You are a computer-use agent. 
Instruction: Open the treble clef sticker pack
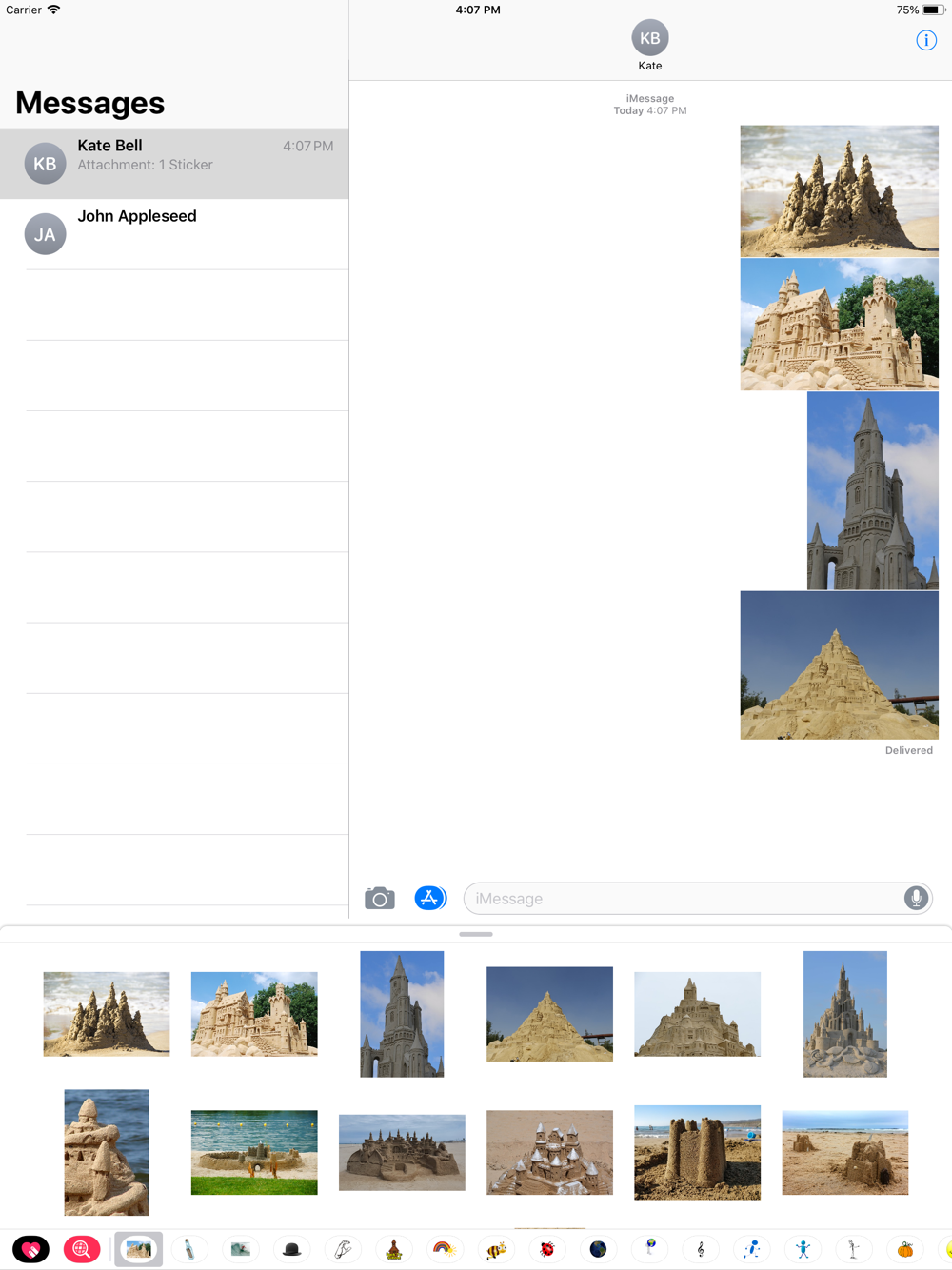(701, 1249)
